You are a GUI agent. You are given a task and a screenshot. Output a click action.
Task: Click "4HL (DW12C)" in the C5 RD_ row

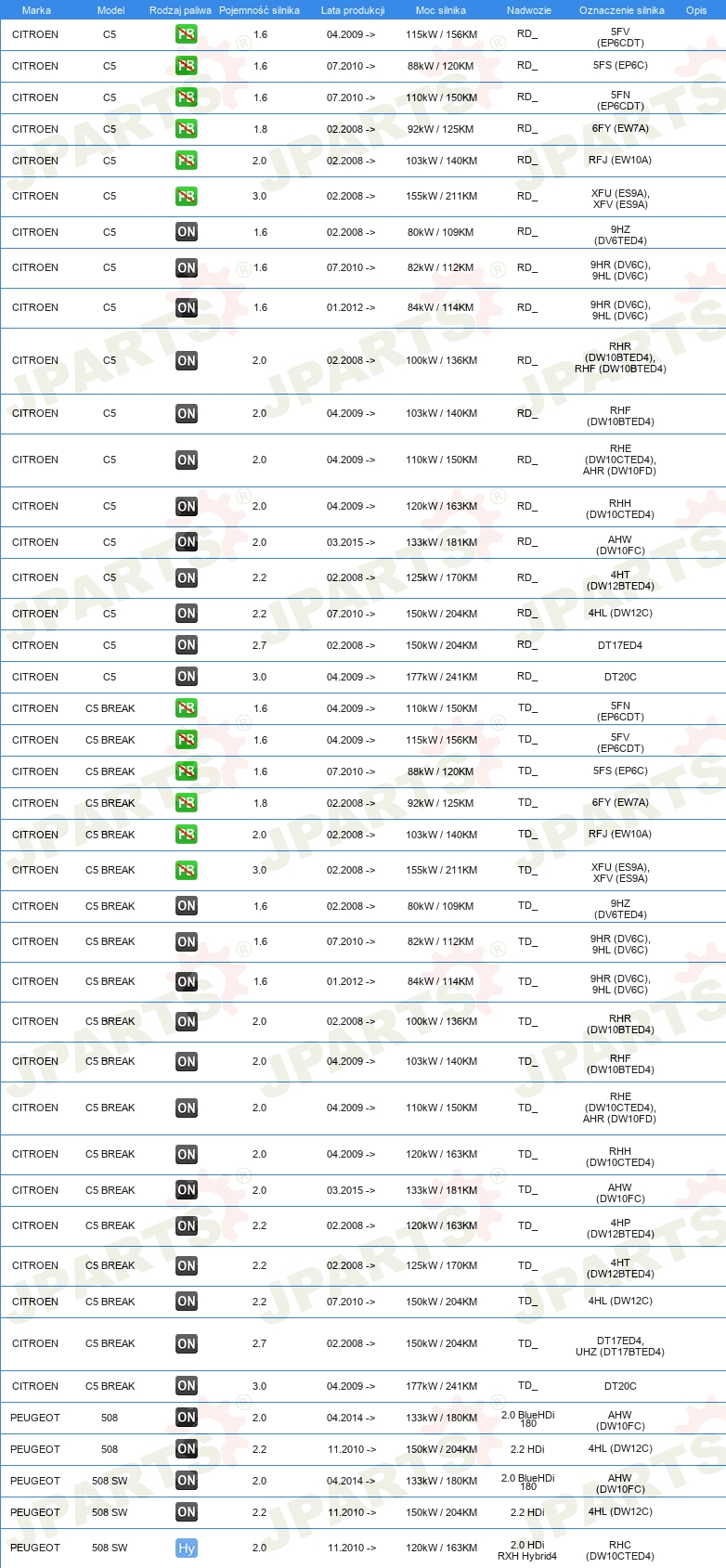[x=620, y=613]
